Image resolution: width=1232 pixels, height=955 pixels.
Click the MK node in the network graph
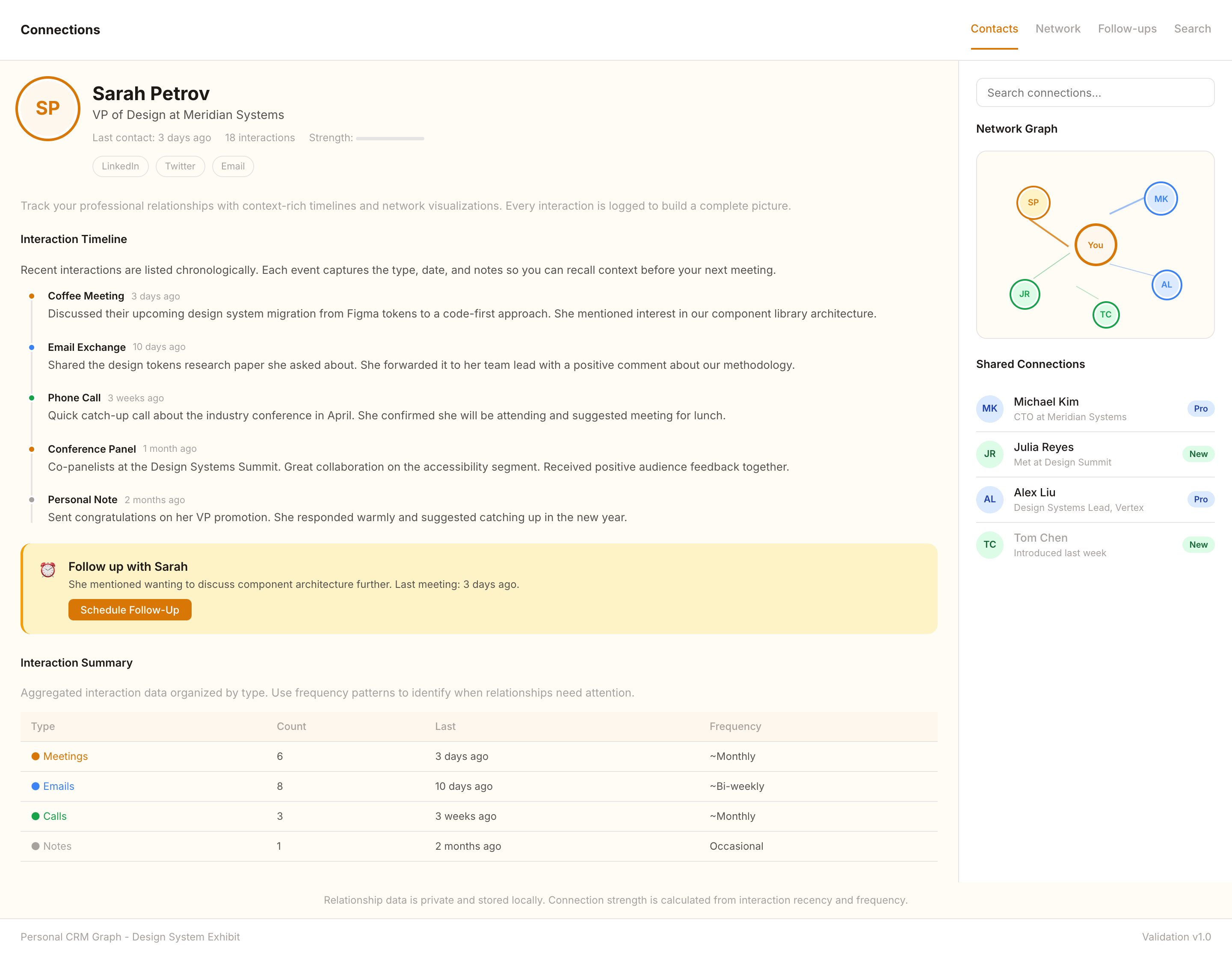(x=1161, y=199)
